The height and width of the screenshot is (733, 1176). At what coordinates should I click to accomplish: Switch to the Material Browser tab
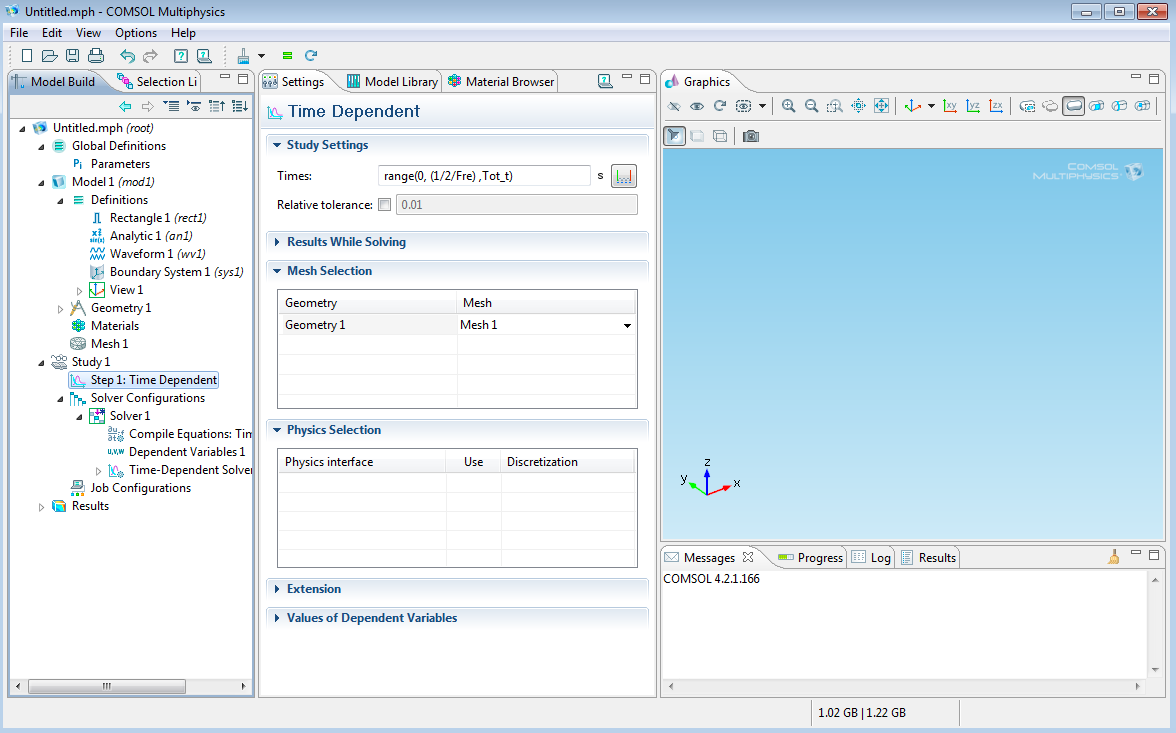coord(501,82)
